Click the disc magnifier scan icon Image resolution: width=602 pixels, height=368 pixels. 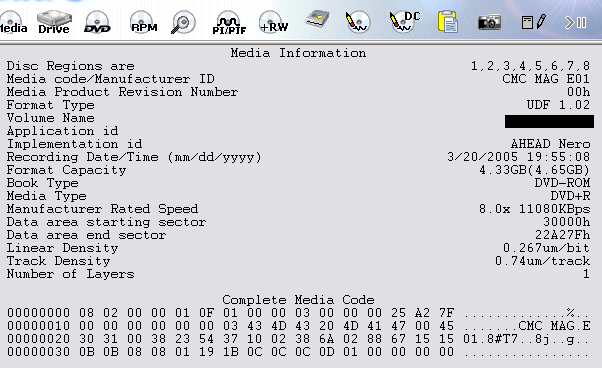[183, 22]
